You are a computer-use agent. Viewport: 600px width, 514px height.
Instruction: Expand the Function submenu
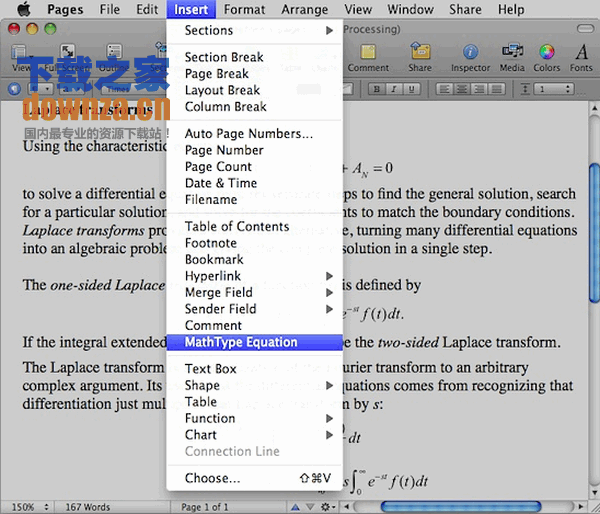[254, 418]
